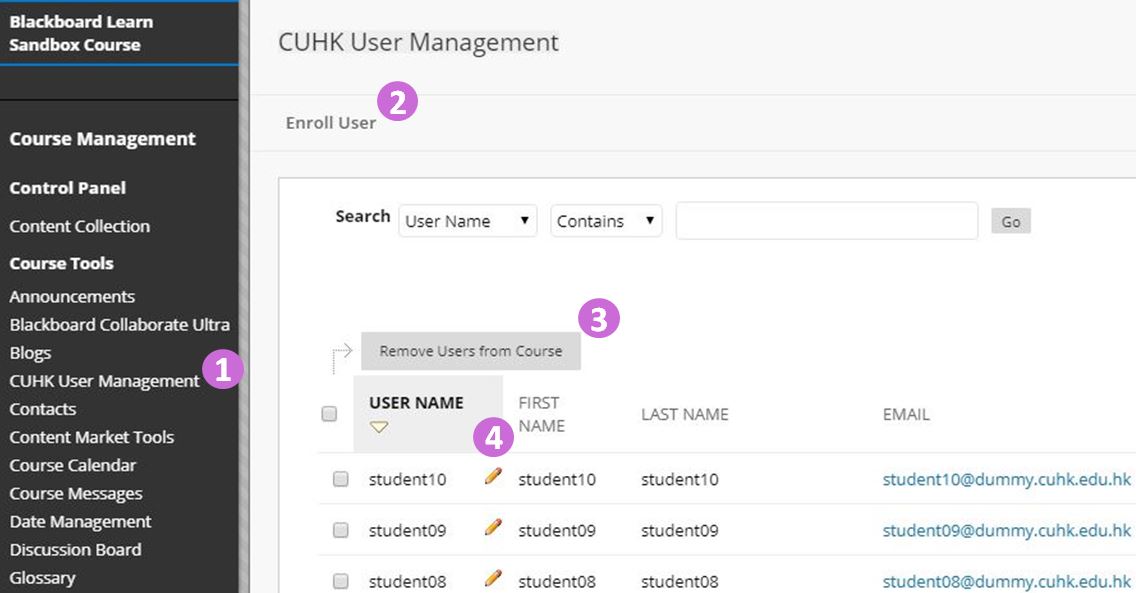Click the edit pencil icon for student10
The height and width of the screenshot is (593, 1136).
click(493, 477)
